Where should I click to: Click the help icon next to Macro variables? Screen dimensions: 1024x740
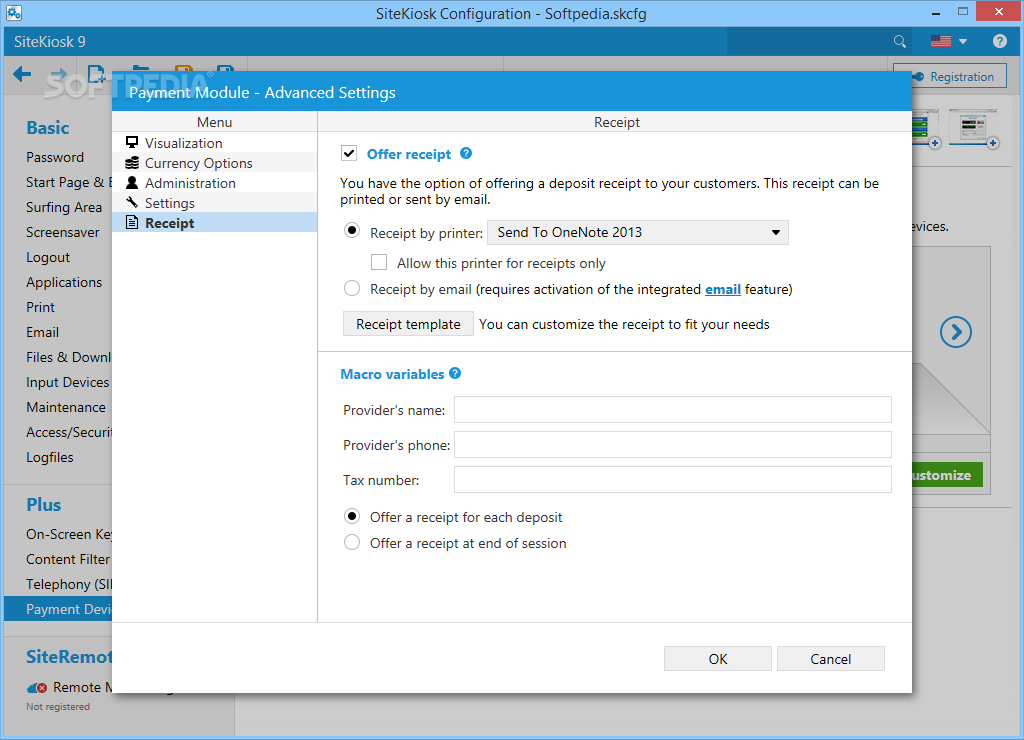click(455, 374)
